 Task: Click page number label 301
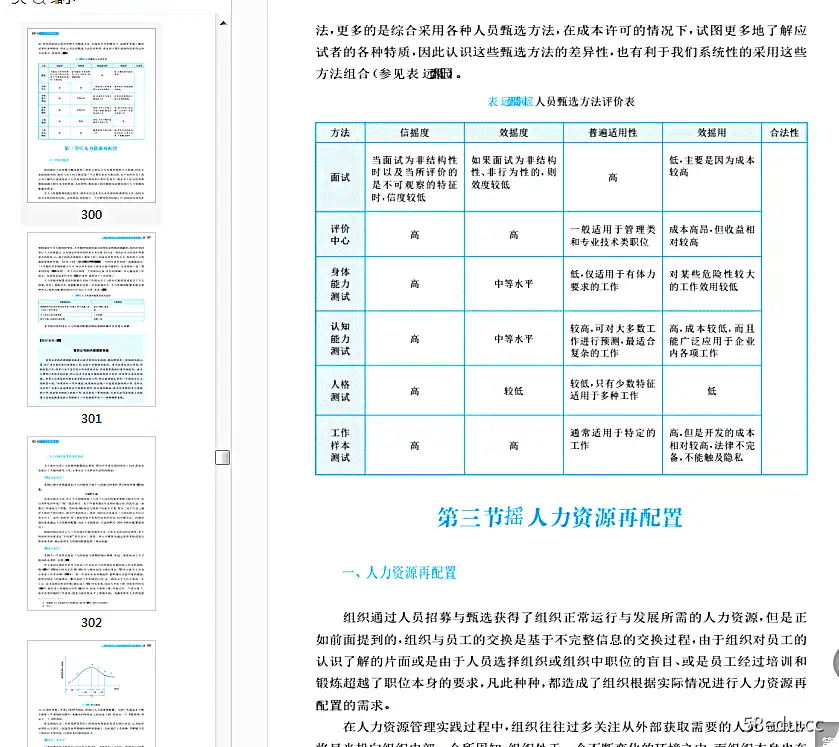point(91,418)
